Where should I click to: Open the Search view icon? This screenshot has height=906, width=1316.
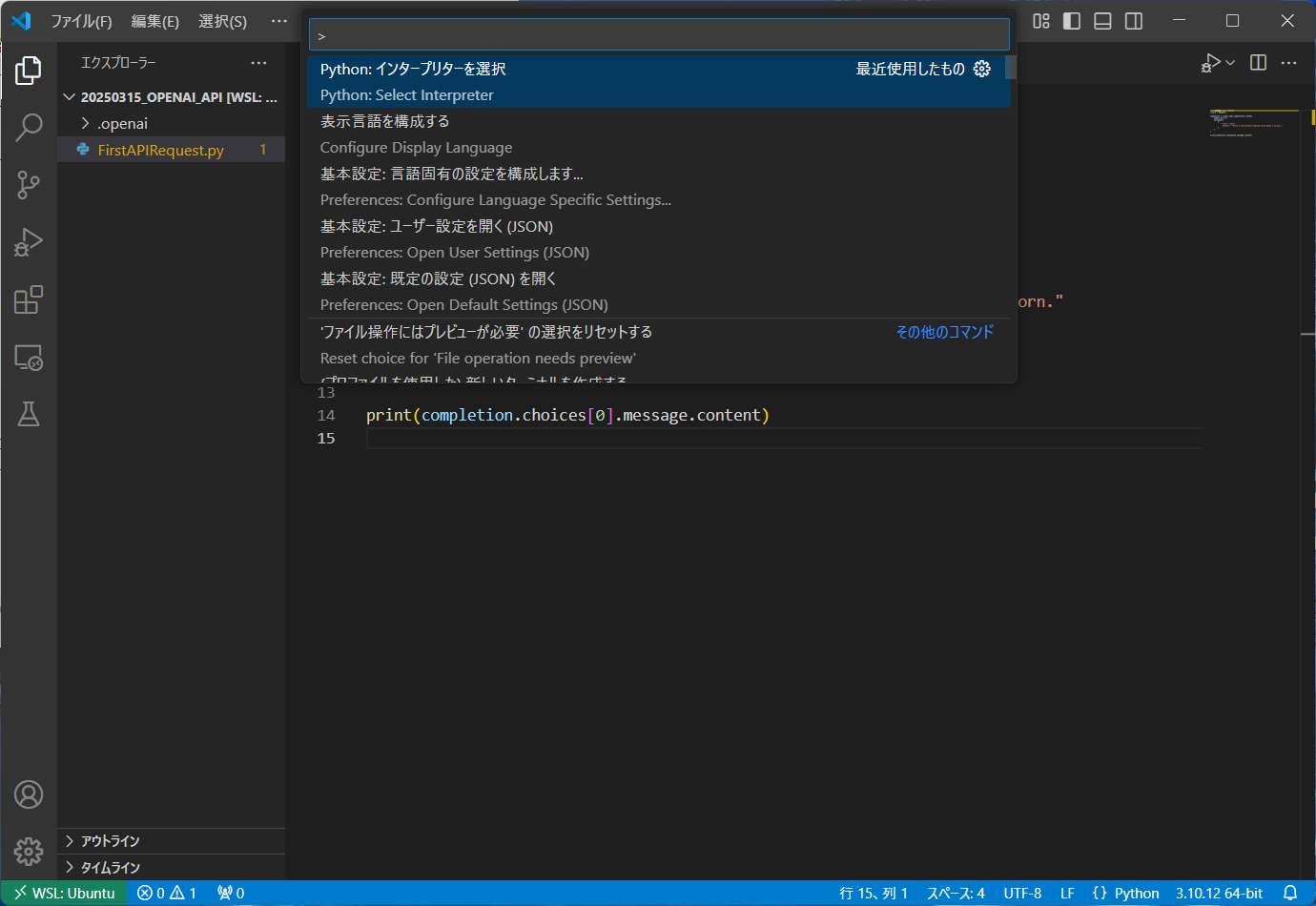click(x=29, y=127)
